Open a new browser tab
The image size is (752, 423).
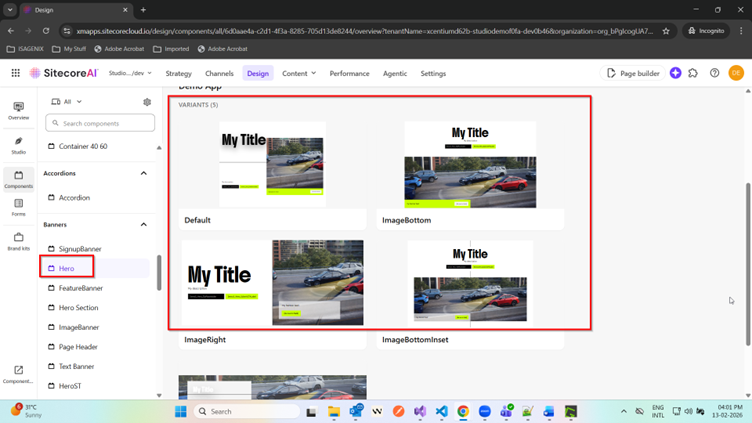143,10
